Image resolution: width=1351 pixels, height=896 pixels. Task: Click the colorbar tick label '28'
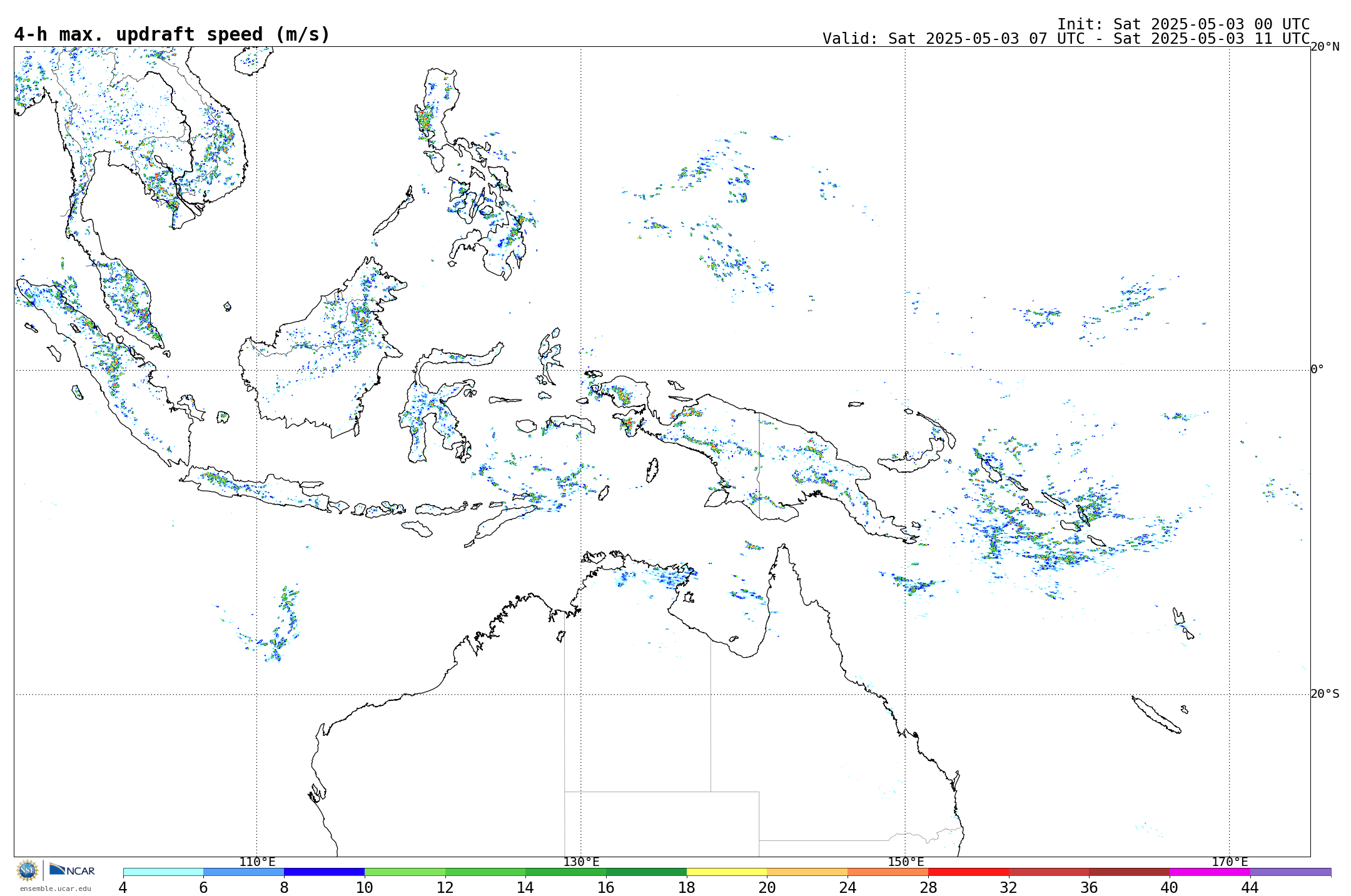[x=928, y=888]
